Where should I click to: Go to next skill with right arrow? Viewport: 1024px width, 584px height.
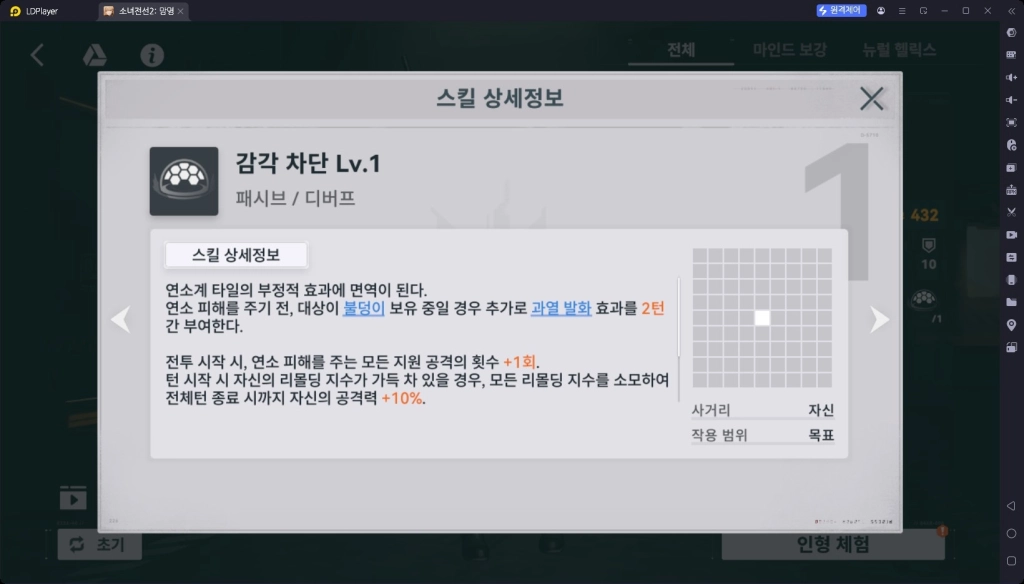879,319
